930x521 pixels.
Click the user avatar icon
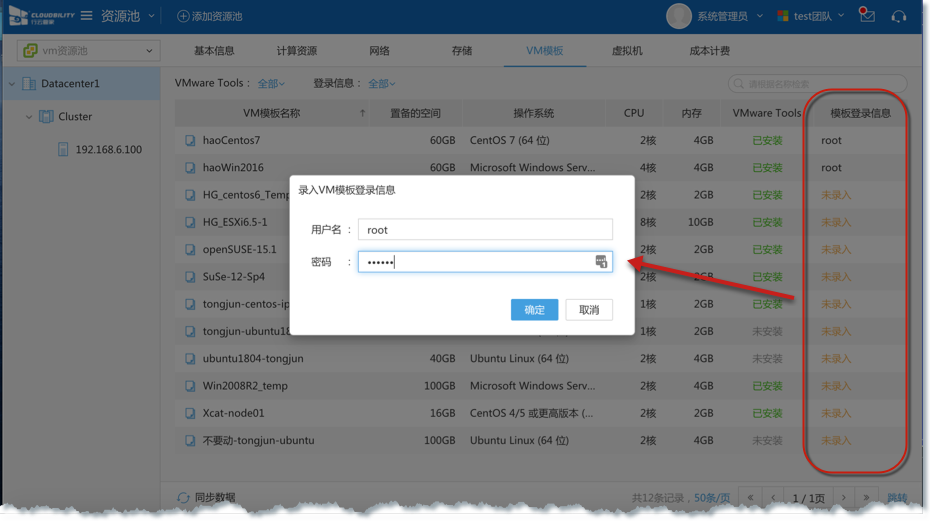[679, 16]
